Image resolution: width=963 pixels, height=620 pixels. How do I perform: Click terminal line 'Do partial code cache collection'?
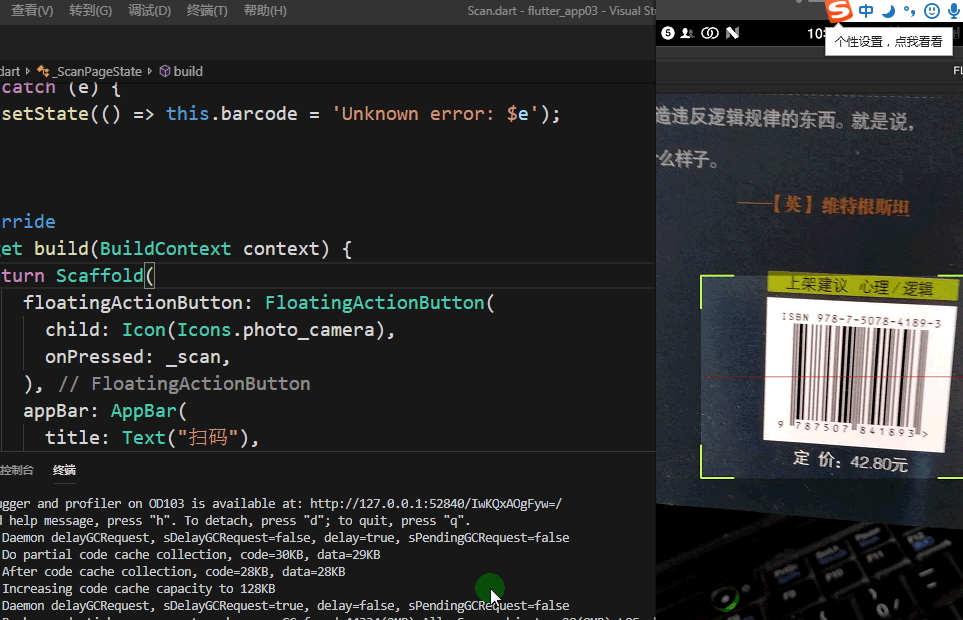pos(191,555)
